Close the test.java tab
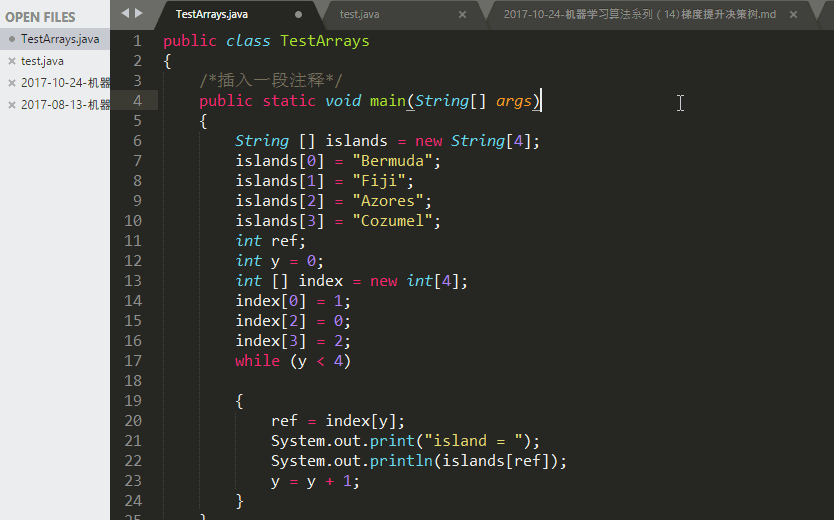The height and width of the screenshot is (520, 834). click(x=462, y=14)
